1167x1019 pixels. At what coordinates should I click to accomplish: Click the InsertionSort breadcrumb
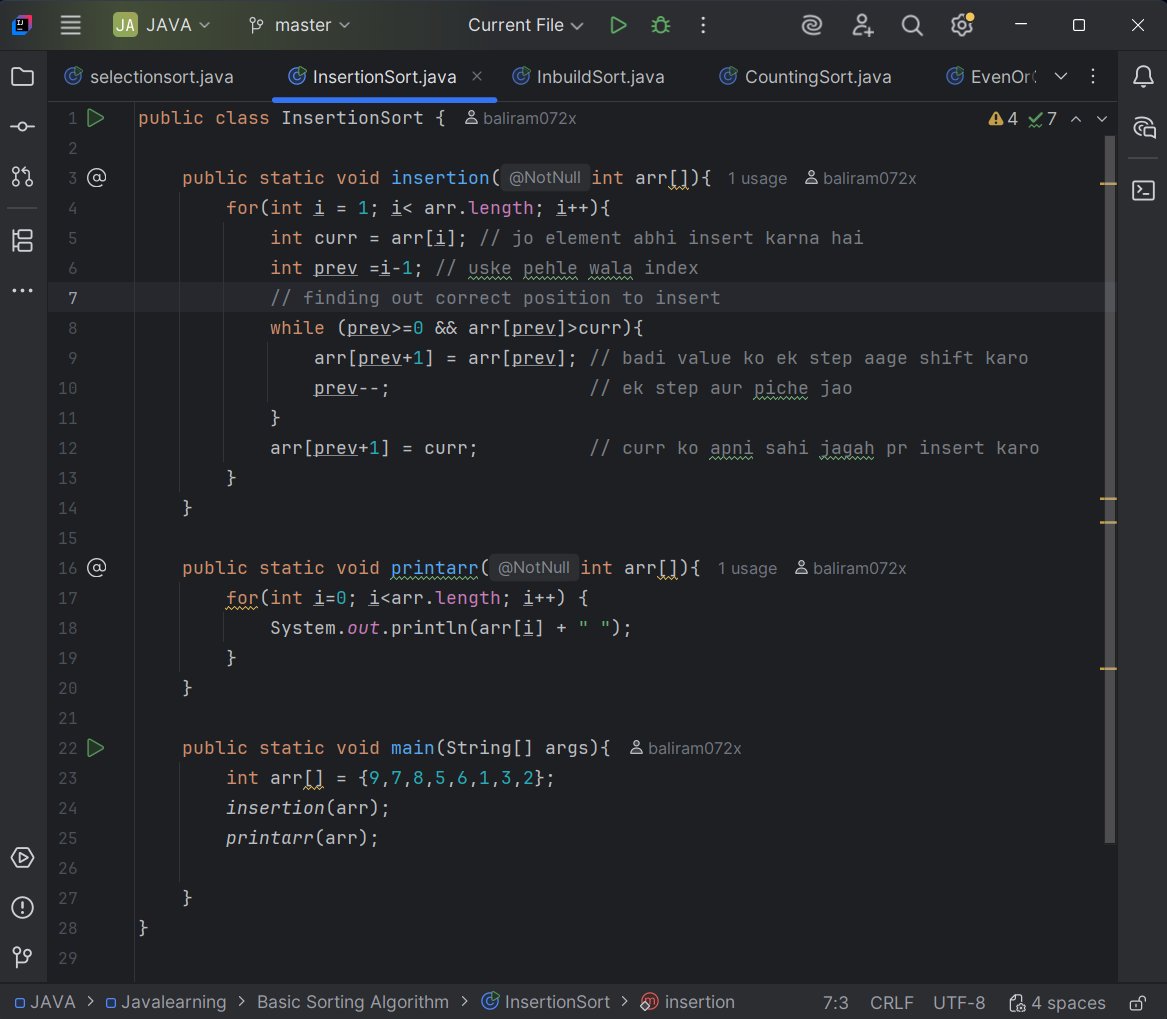[x=546, y=1002]
